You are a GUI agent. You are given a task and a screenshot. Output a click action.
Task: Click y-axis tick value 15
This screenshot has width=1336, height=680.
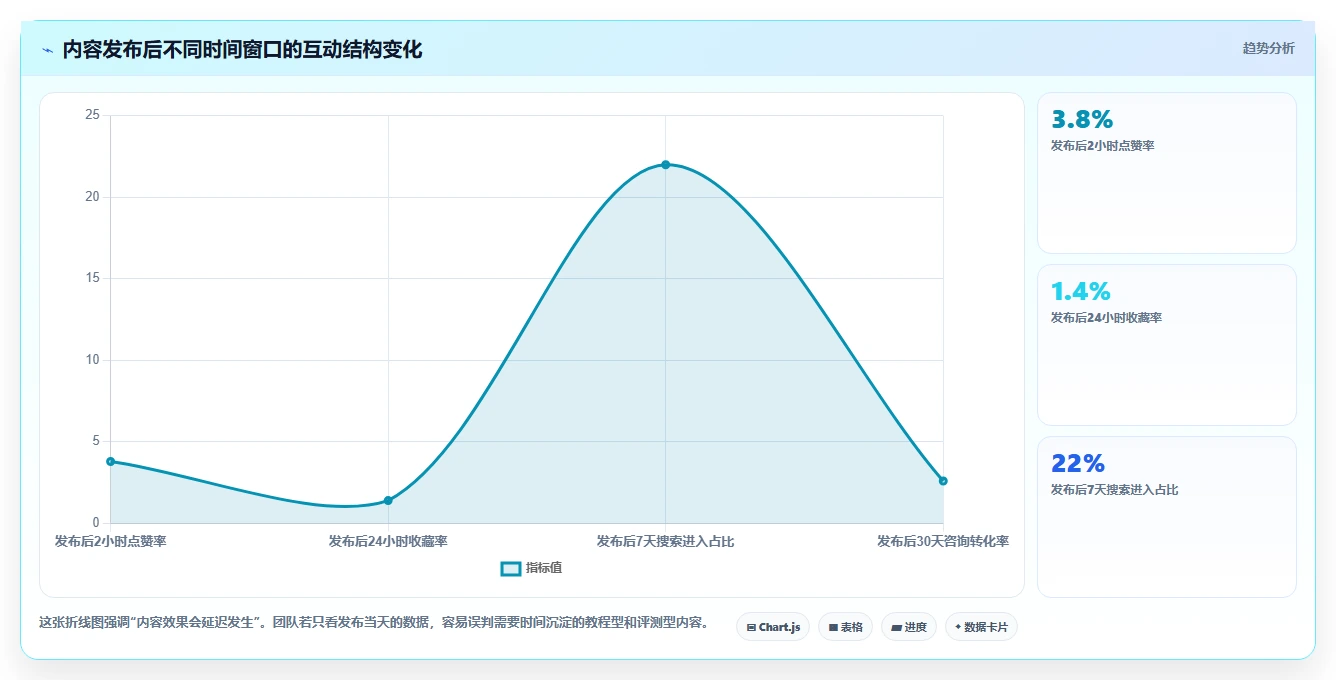coord(92,278)
